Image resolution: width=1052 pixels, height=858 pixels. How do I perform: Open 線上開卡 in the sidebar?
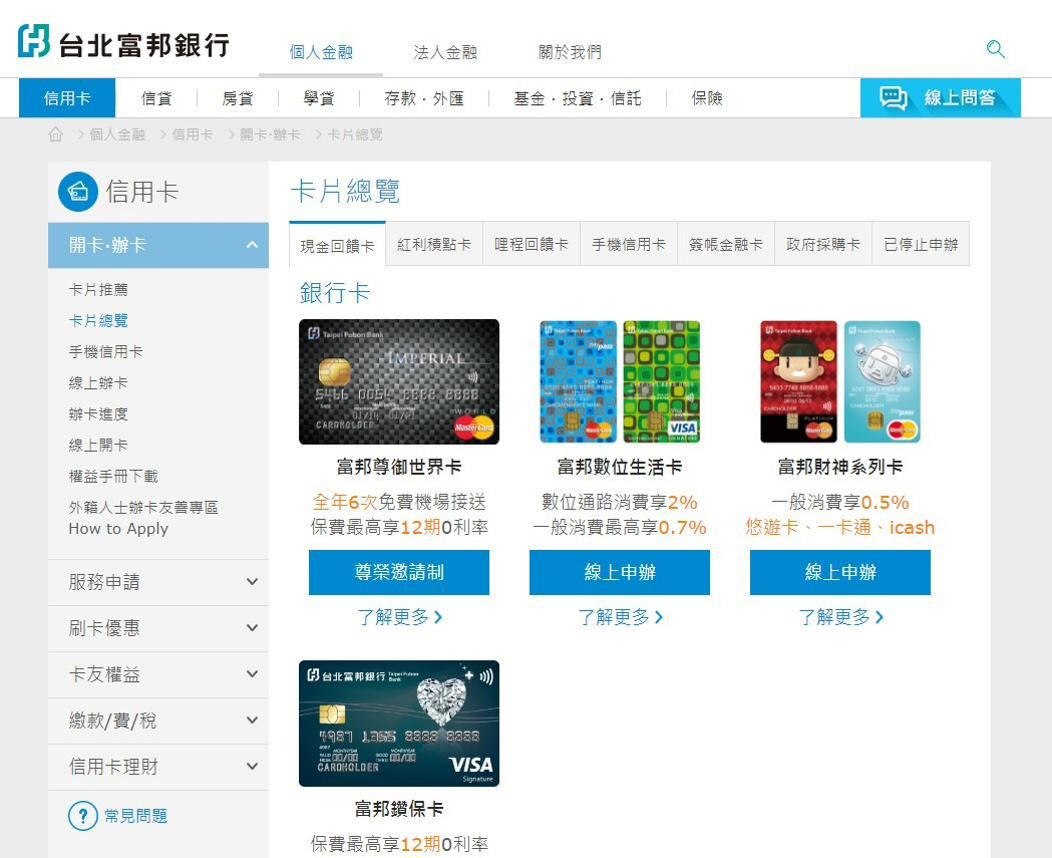click(98, 445)
